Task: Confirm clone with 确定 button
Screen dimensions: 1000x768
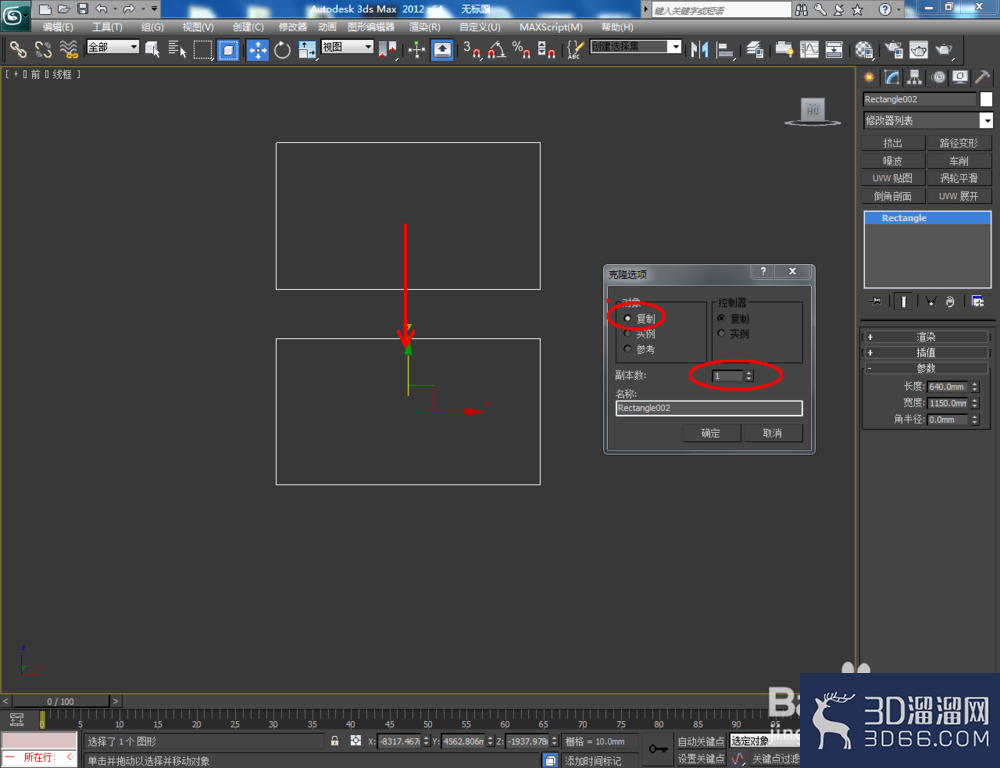Action: 711,433
